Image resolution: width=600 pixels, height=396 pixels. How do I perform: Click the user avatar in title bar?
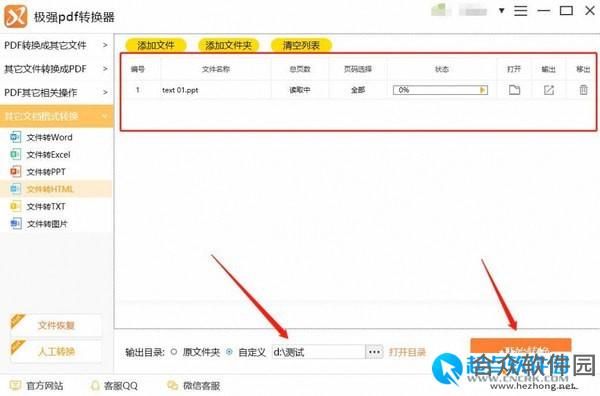439,10
